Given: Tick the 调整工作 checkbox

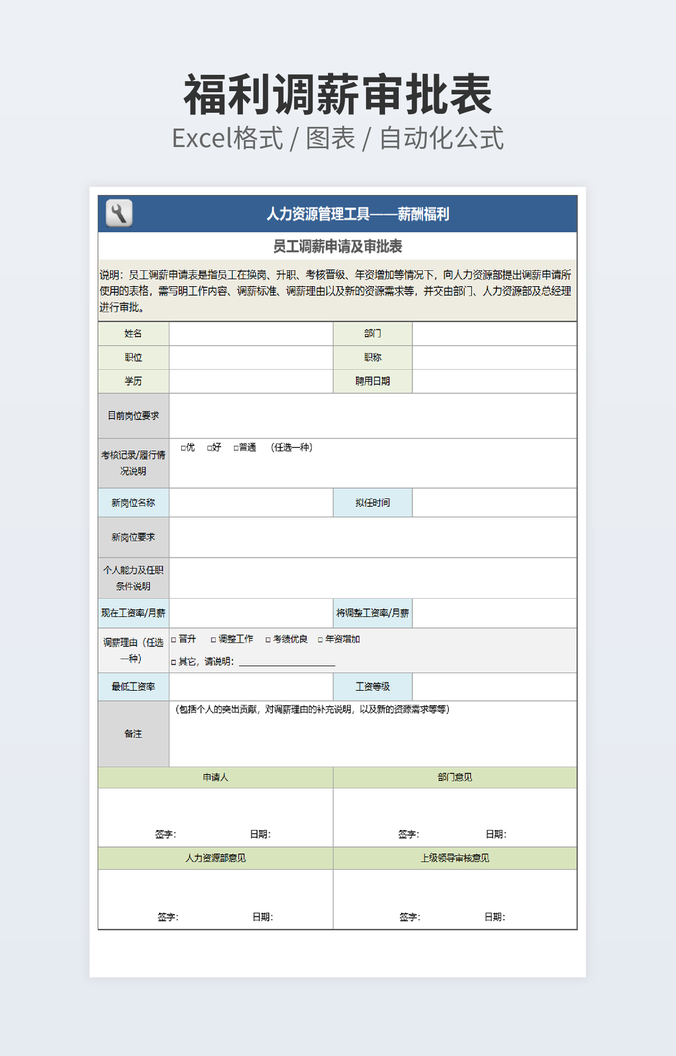Looking at the screenshot, I should tap(213, 640).
